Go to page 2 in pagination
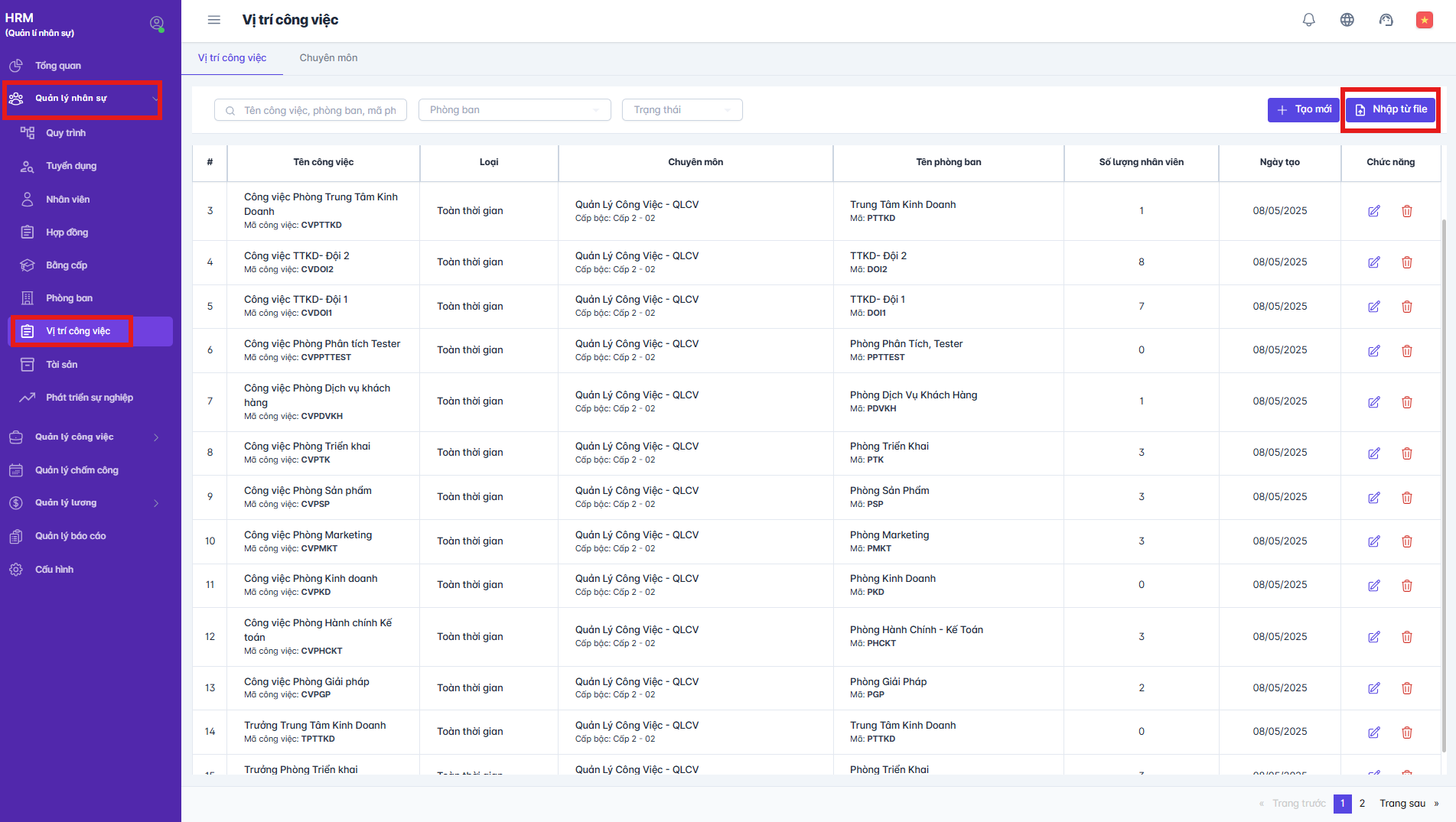1456x822 pixels. [x=1362, y=804]
